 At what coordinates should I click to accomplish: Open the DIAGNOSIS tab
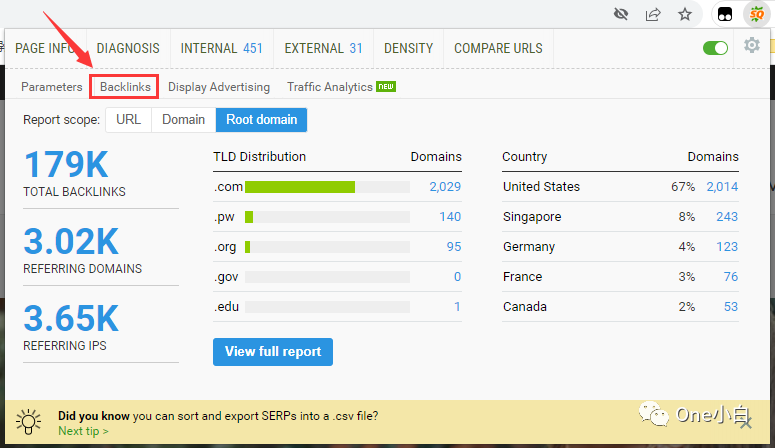(x=128, y=48)
